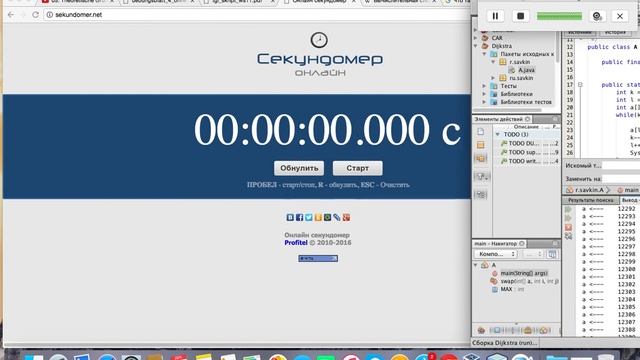Viewport: 640px width, 360px height.
Task: Expand the Библиотеки folder
Action: pos(484,94)
